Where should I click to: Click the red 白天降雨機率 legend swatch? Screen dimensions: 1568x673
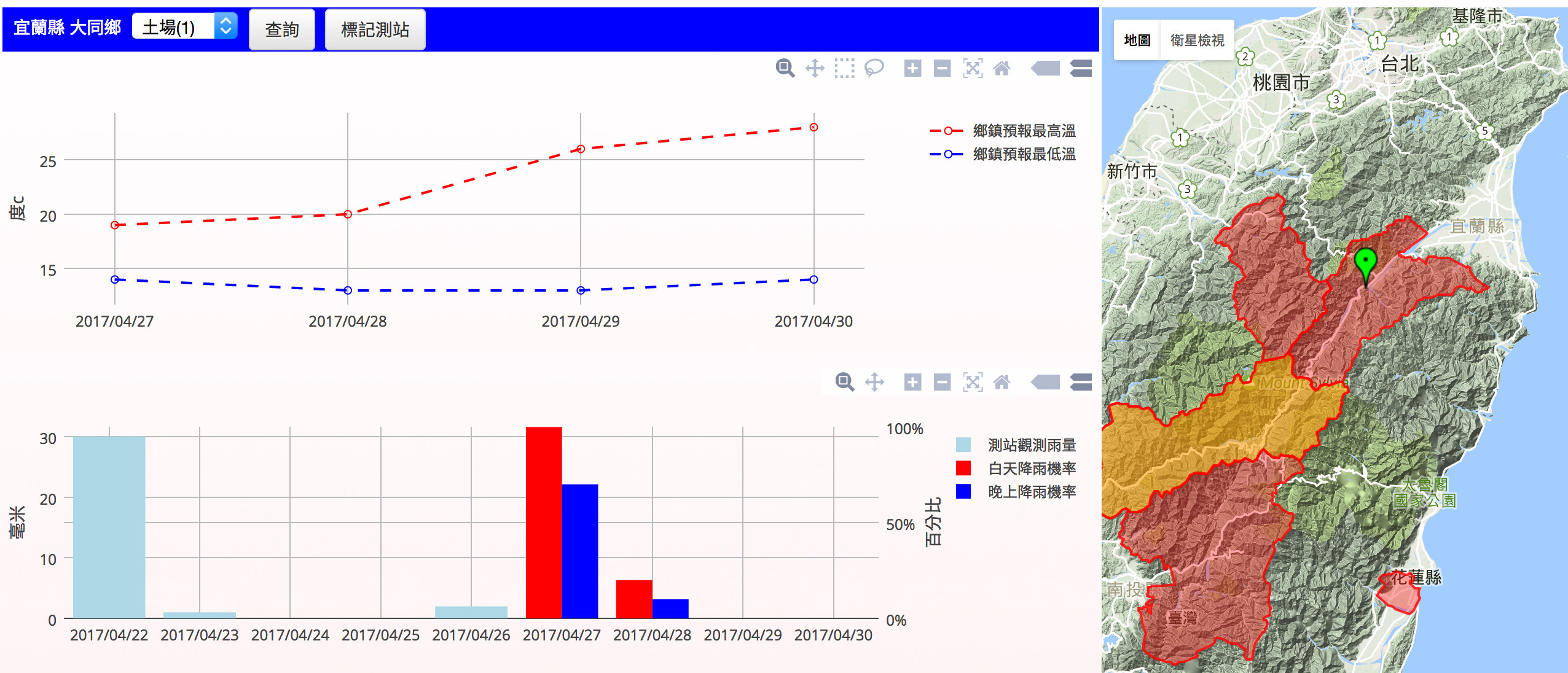coord(963,469)
